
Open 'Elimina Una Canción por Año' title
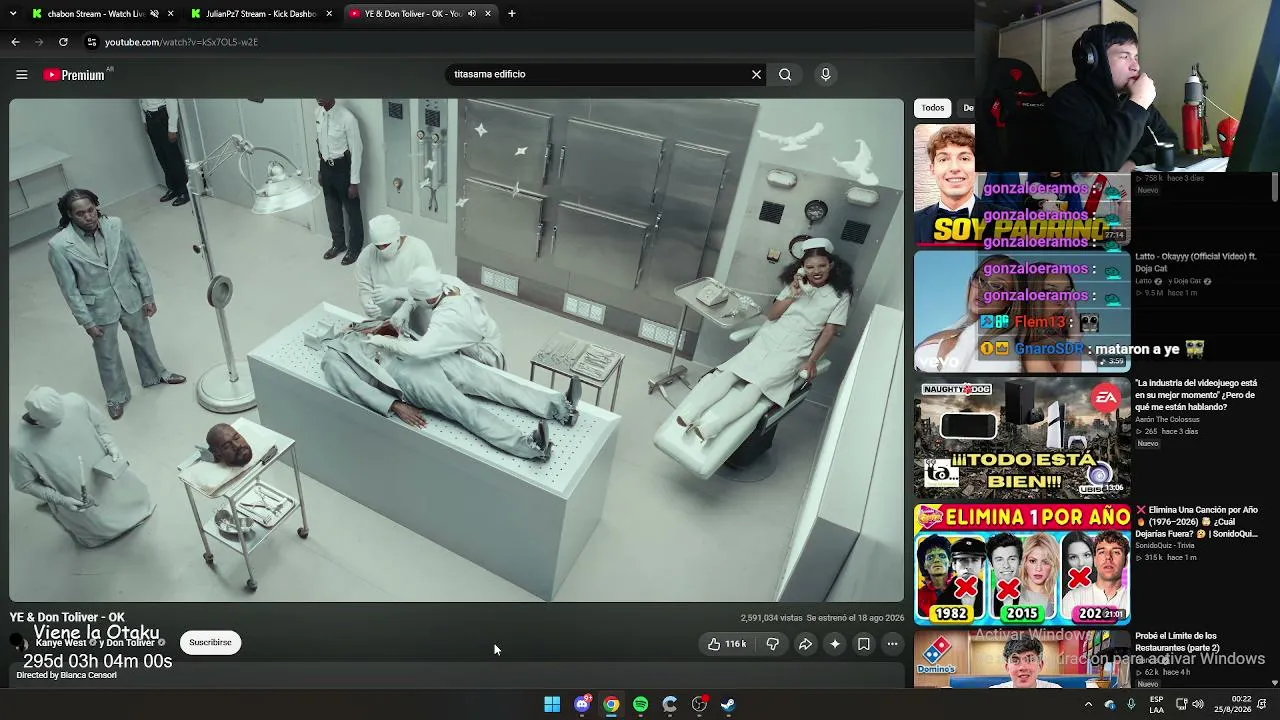pos(1196,522)
